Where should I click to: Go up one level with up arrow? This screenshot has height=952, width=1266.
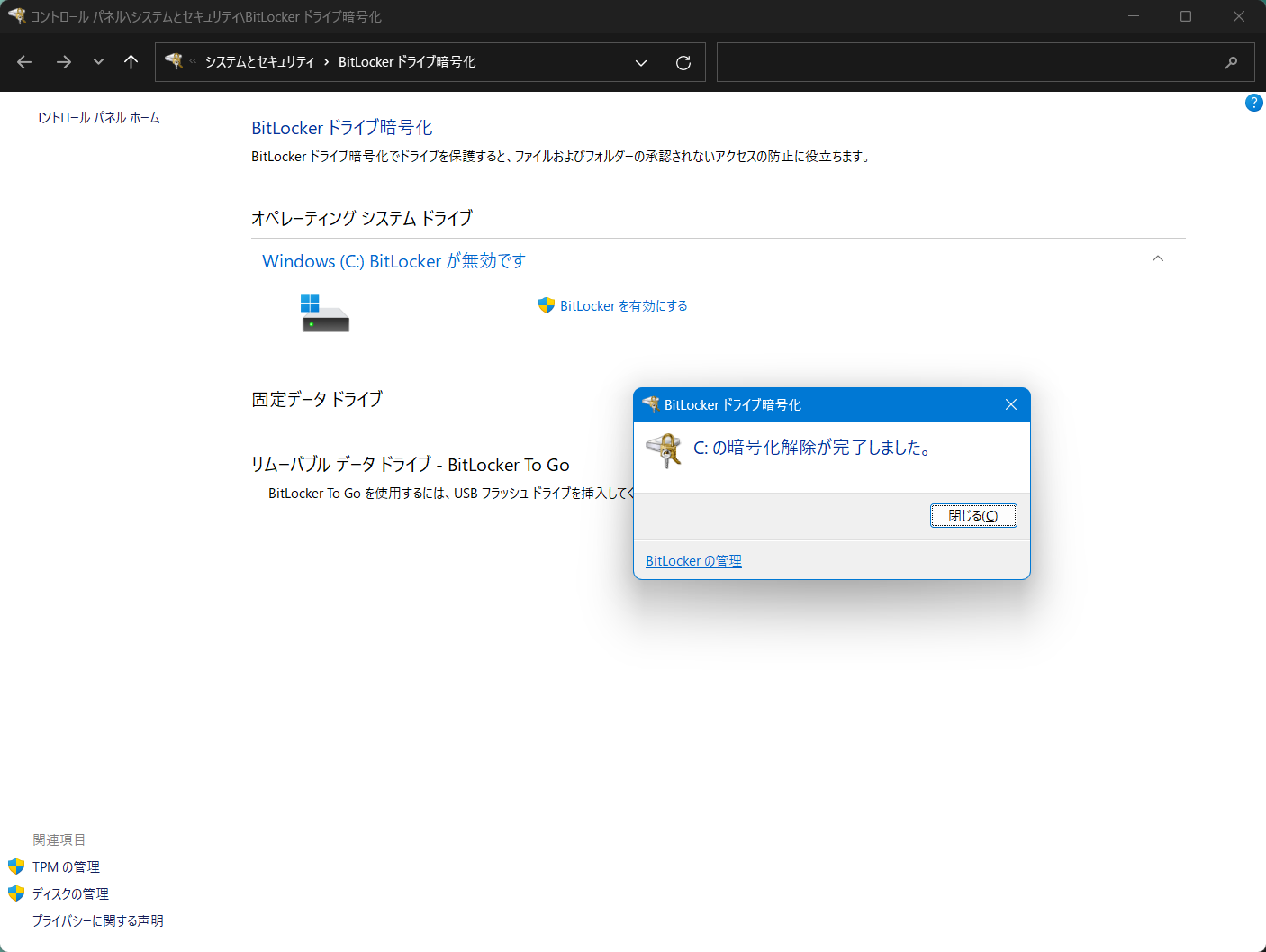131,62
